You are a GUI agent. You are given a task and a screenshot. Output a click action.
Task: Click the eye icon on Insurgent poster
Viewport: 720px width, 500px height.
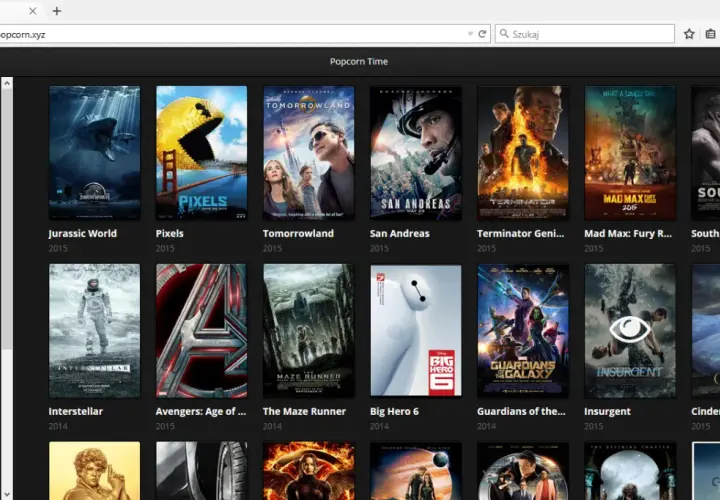[630, 329]
